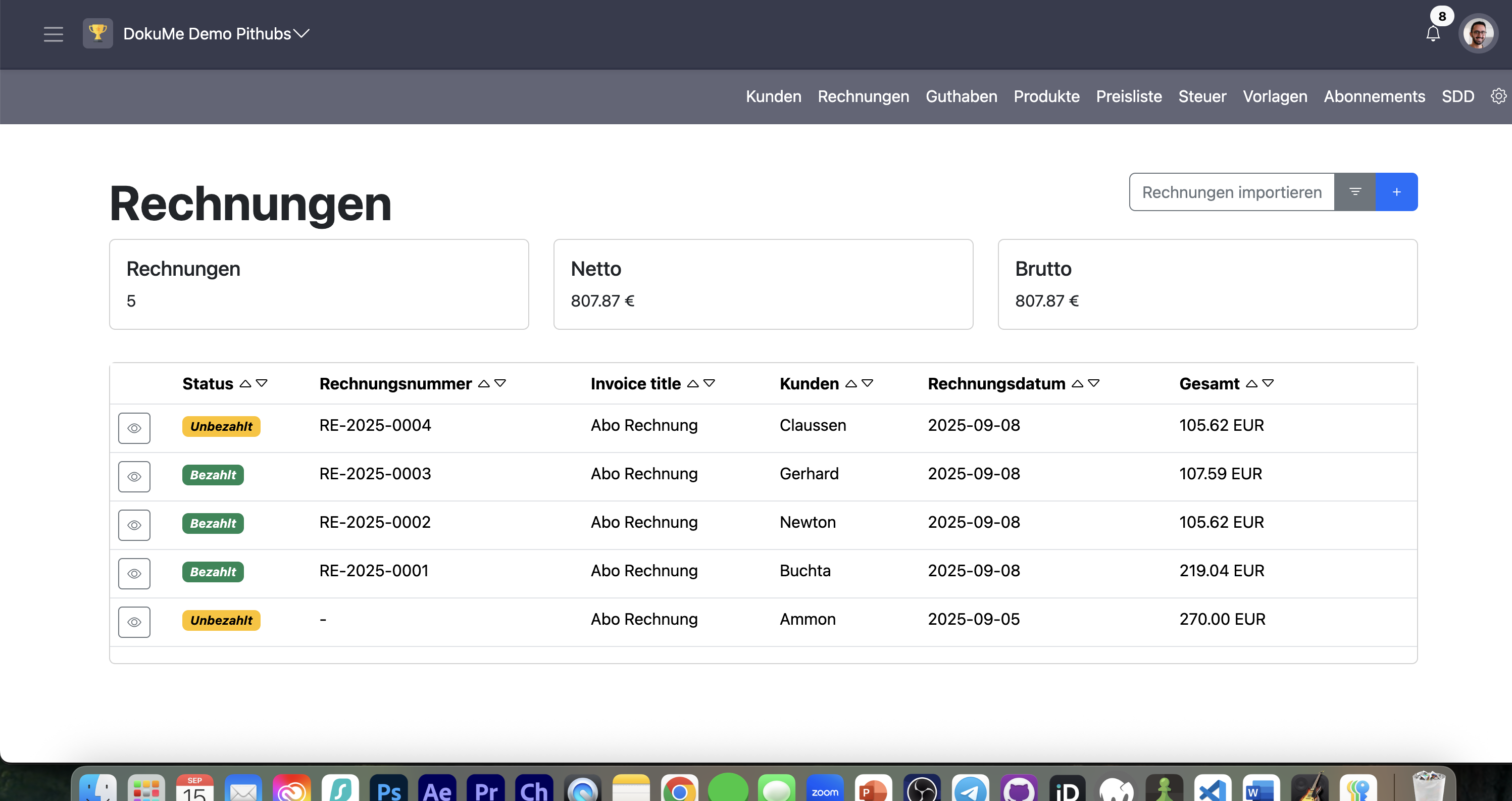1512x801 pixels.
Task: Click the blue plus add button
Action: pyautogui.click(x=1396, y=192)
